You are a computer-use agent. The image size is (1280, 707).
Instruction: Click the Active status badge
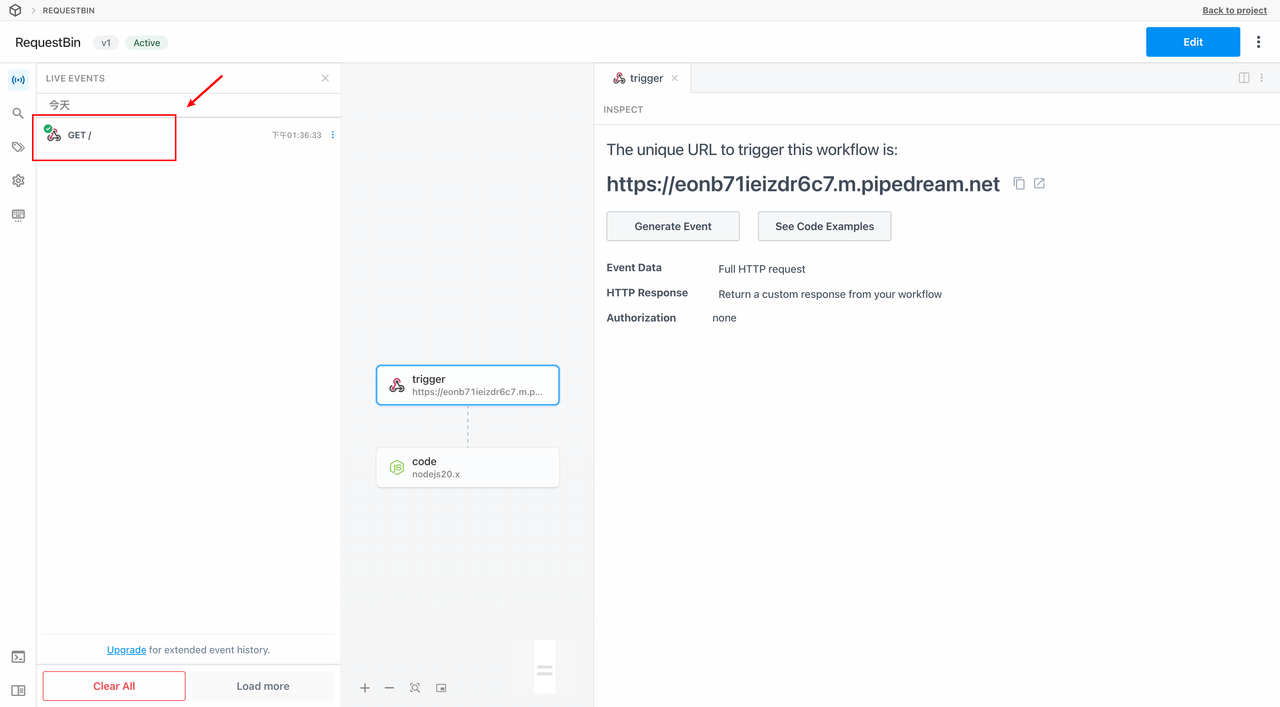tap(147, 43)
